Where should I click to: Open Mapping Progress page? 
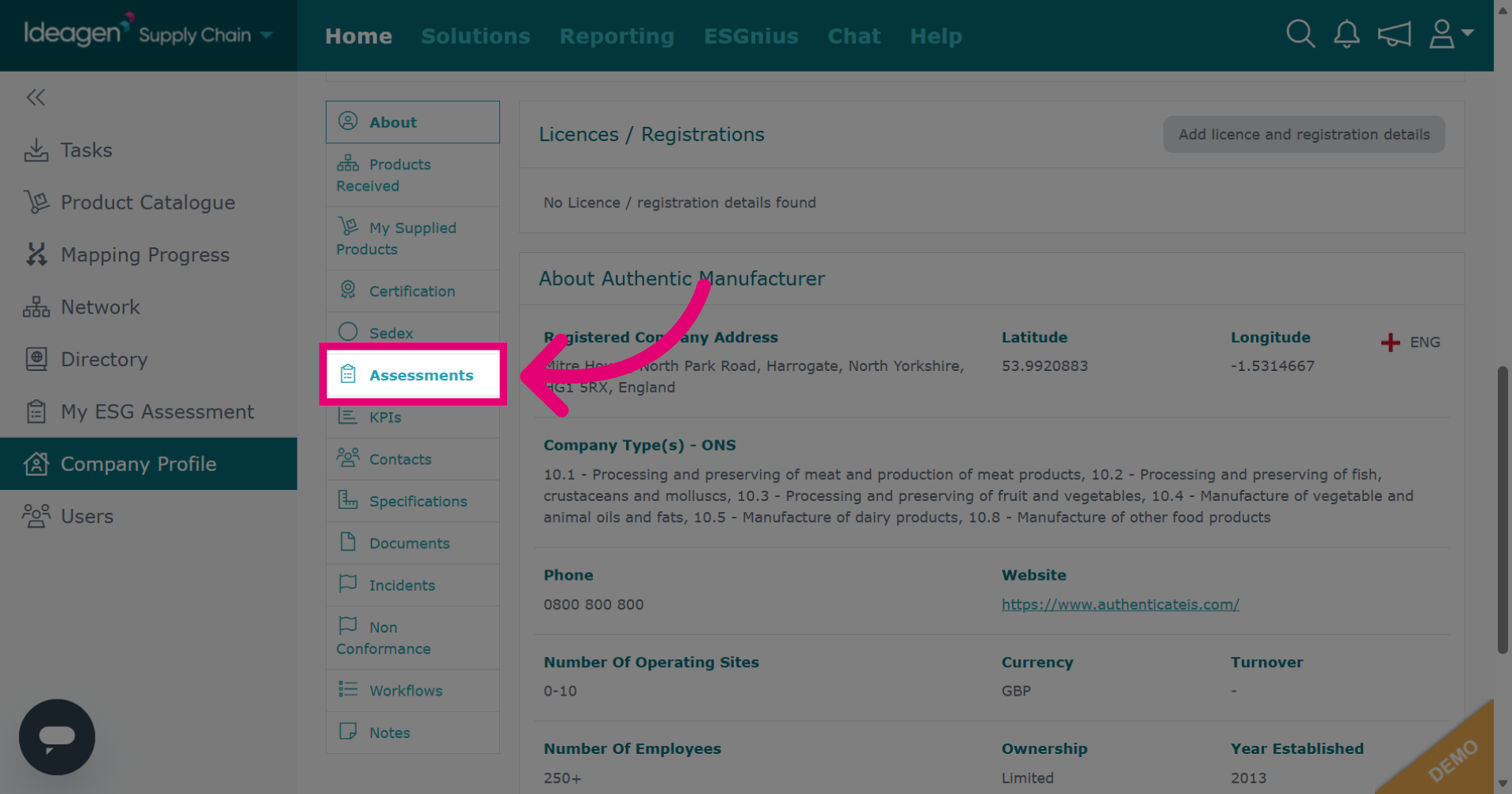148,254
